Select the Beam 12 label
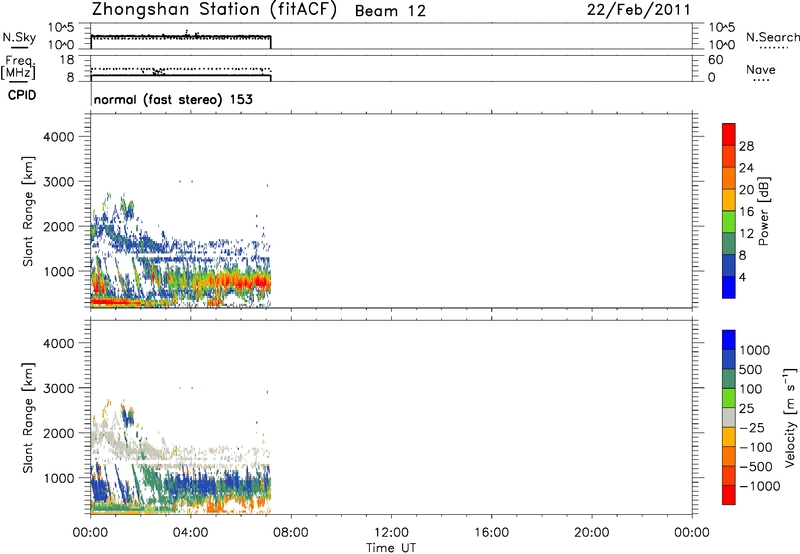 [x=390, y=12]
